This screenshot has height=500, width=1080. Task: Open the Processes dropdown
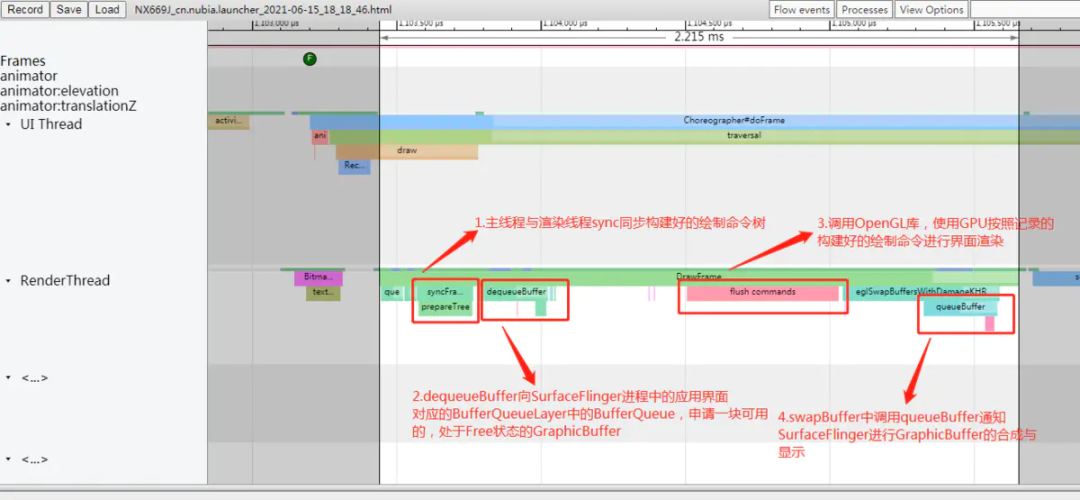(x=864, y=10)
